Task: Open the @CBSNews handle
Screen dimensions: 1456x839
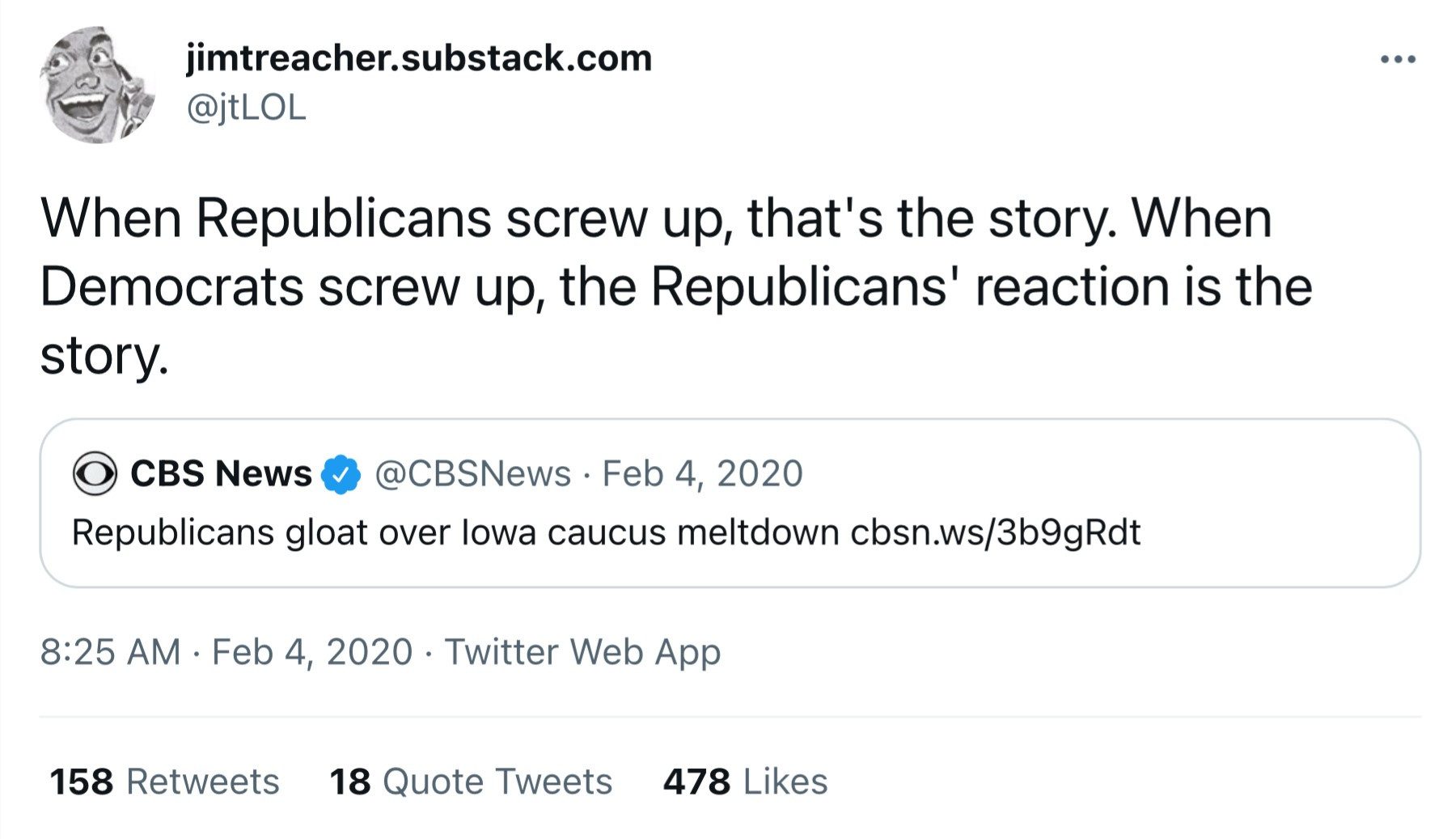Action: pyautogui.click(x=472, y=473)
